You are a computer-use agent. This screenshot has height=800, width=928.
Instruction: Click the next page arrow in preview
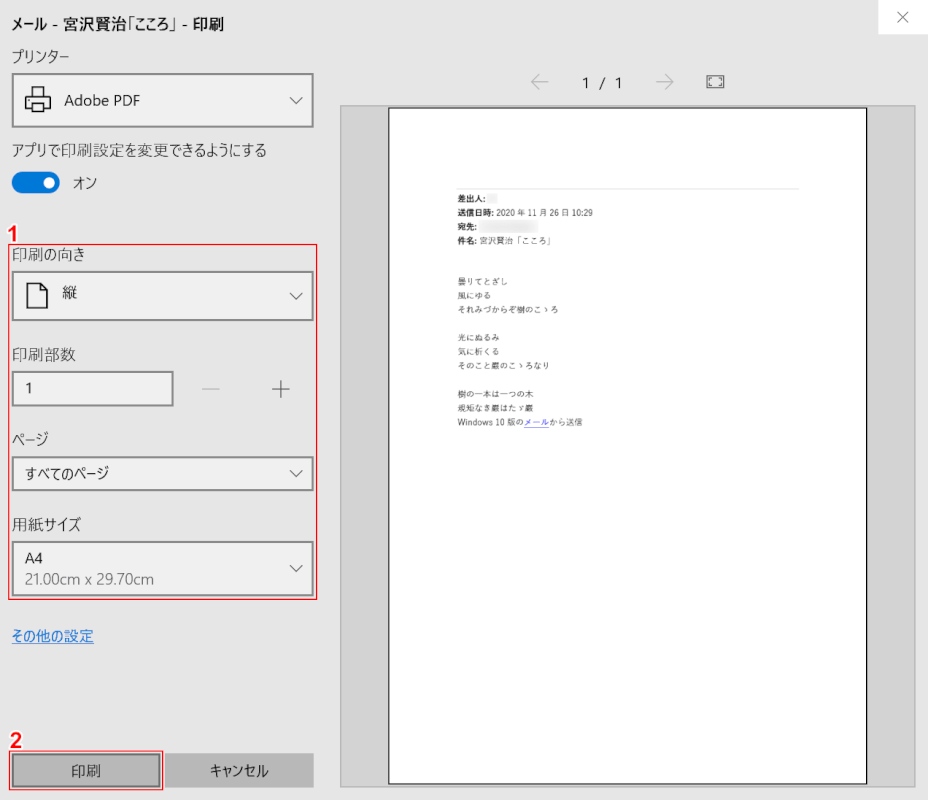coord(664,83)
